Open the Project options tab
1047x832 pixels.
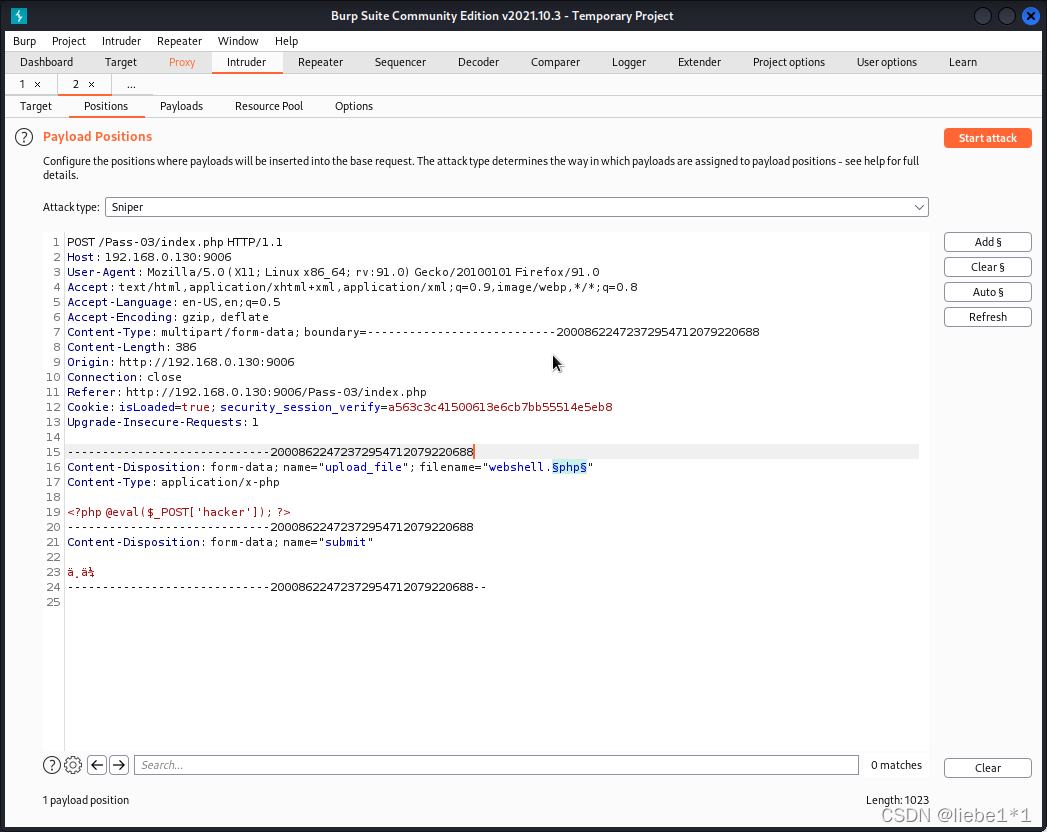coord(789,62)
